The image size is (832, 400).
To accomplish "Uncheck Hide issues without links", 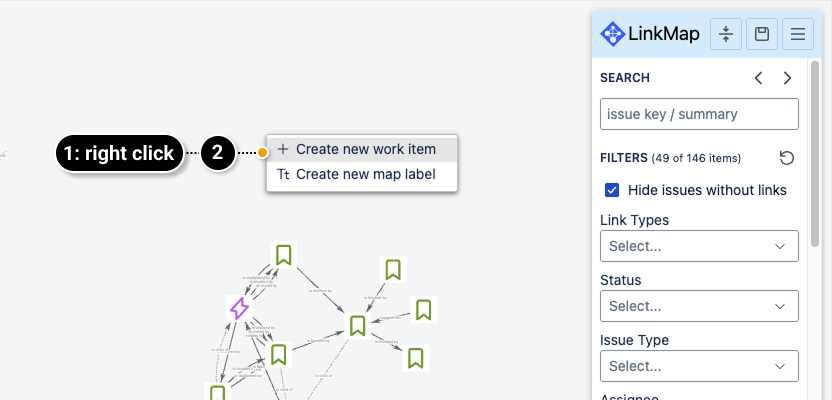I will [x=612, y=190].
